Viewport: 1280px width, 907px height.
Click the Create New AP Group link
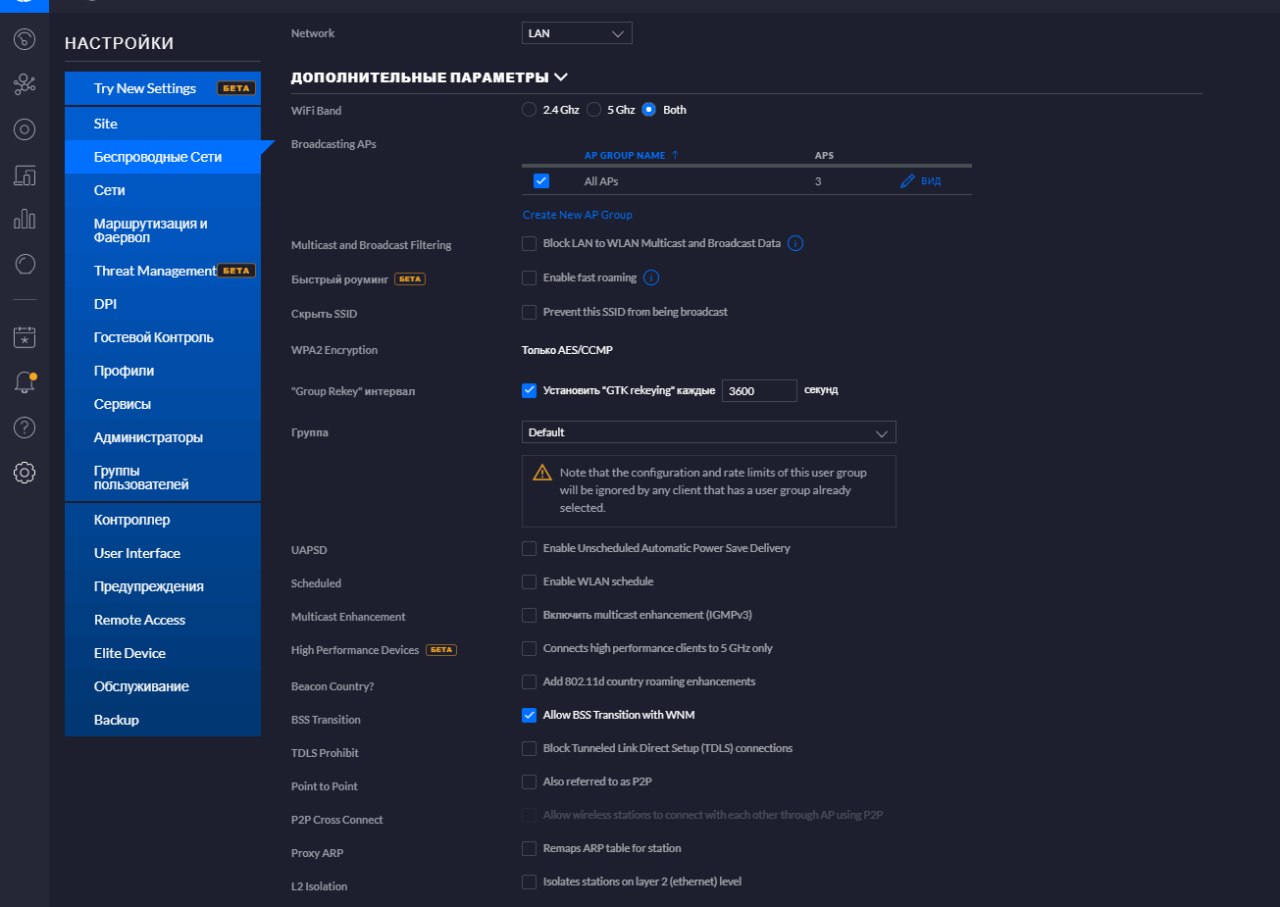(x=577, y=215)
